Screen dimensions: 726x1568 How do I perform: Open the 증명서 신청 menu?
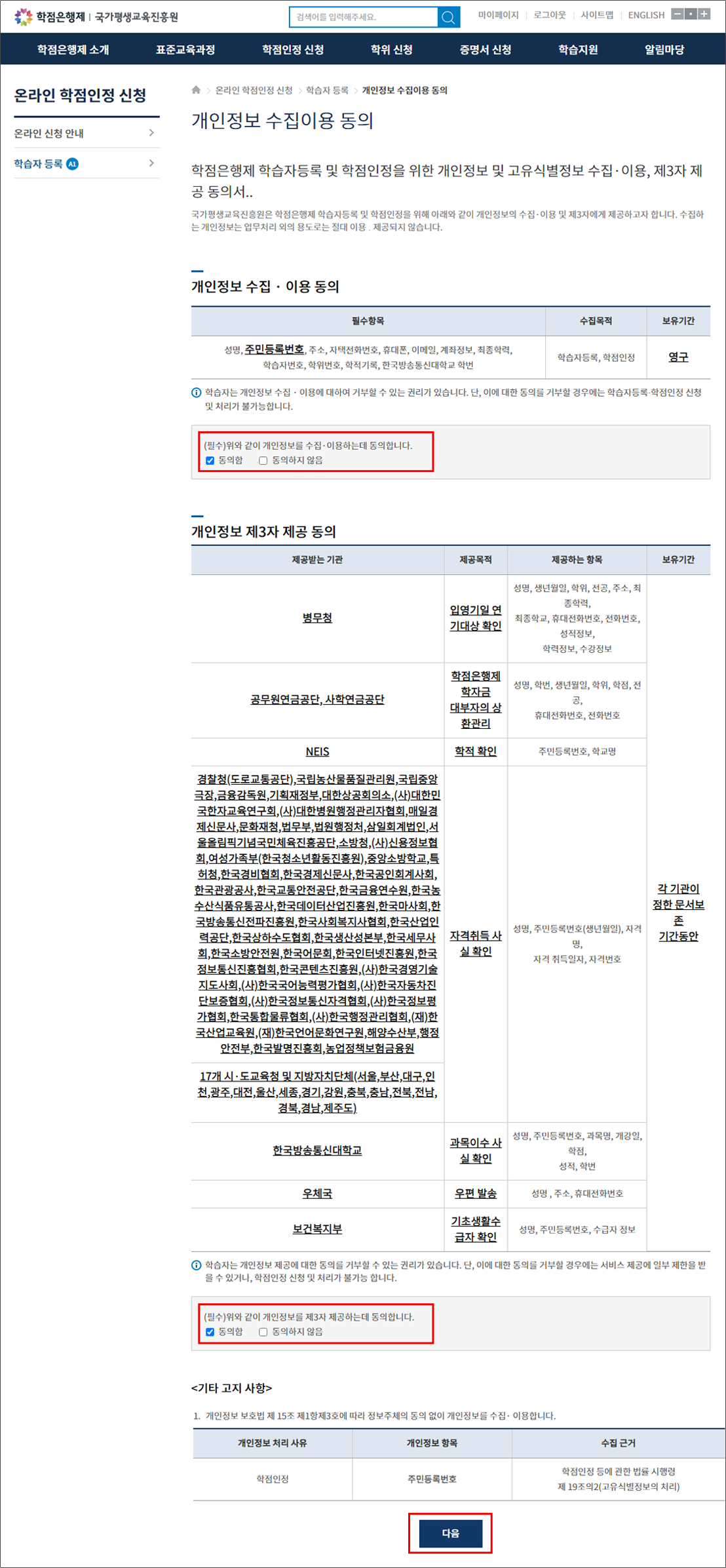(x=485, y=50)
